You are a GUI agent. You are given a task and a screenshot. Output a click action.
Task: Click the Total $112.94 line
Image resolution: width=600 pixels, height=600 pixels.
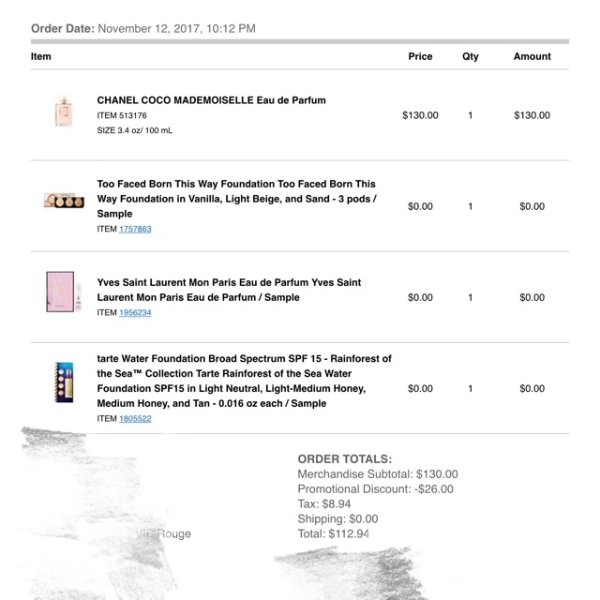click(x=333, y=534)
